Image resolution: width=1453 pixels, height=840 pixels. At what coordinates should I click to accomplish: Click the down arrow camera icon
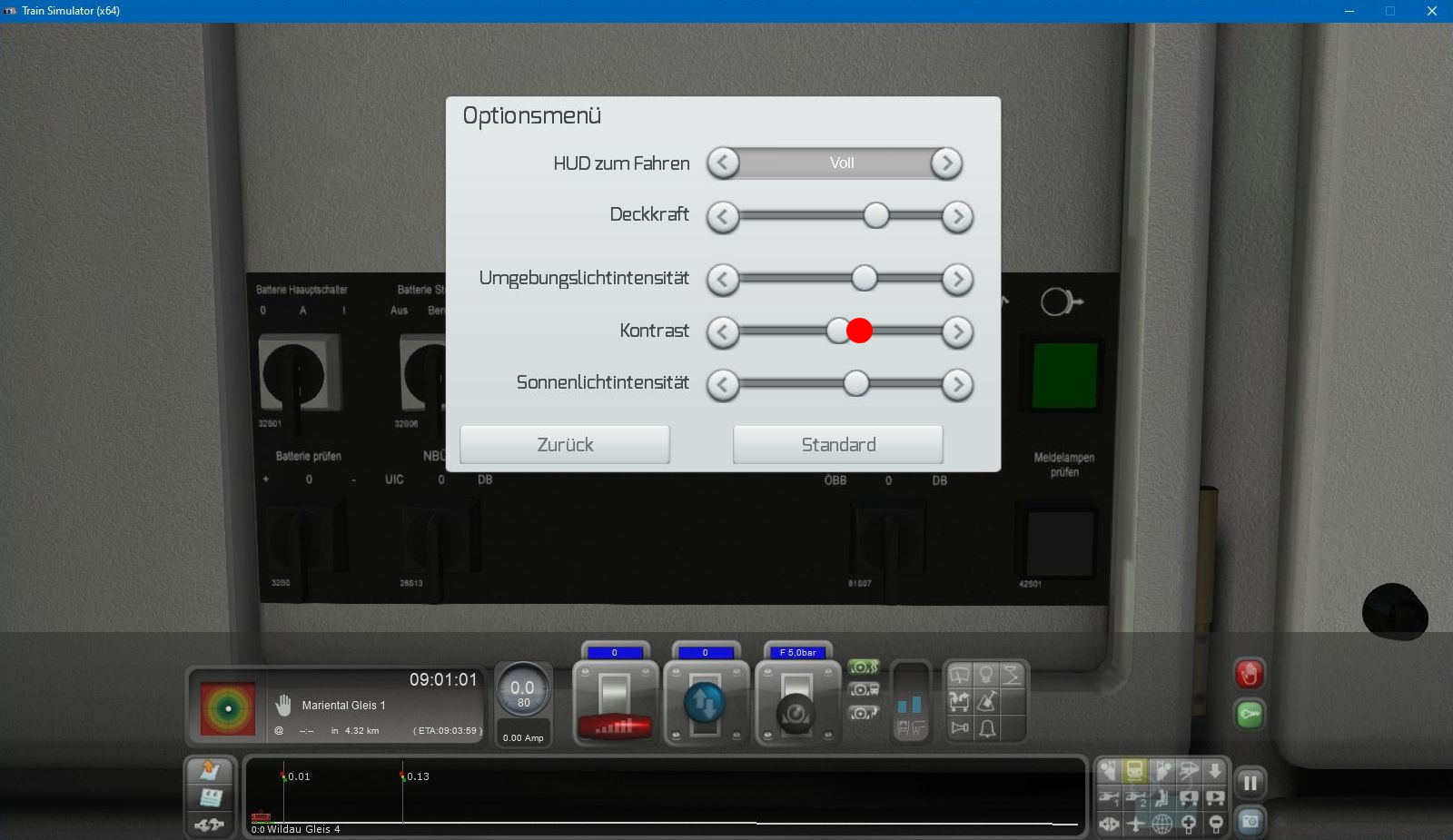tap(1215, 771)
